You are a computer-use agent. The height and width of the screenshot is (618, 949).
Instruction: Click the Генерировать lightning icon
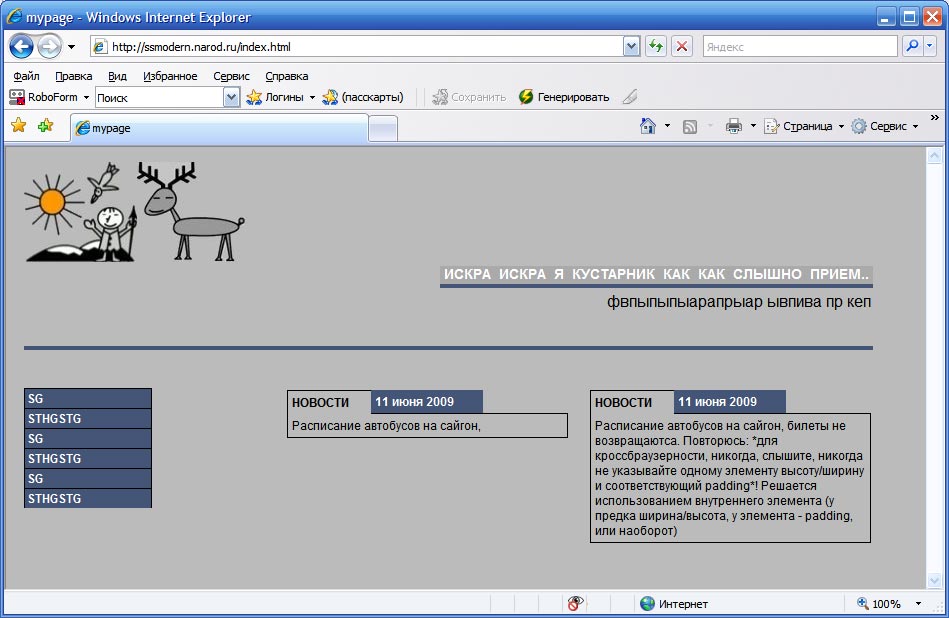[x=526, y=97]
